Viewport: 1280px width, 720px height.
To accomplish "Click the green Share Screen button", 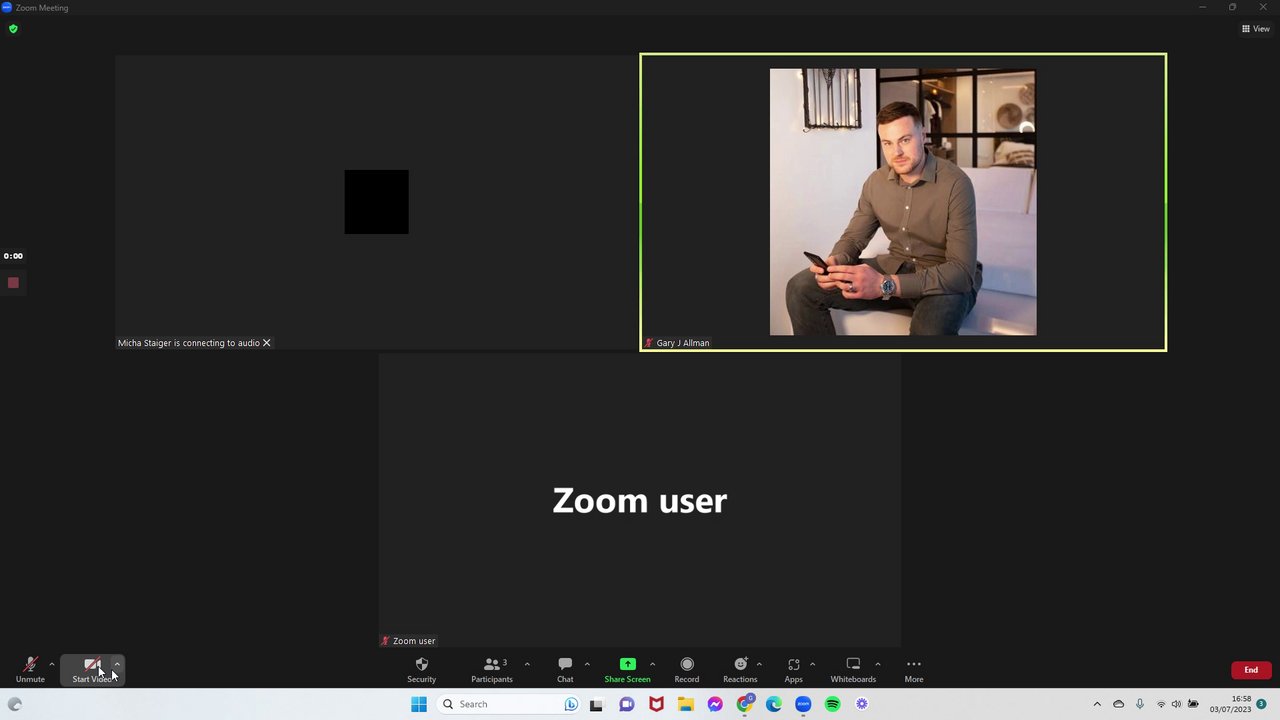I will (x=627, y=670).
